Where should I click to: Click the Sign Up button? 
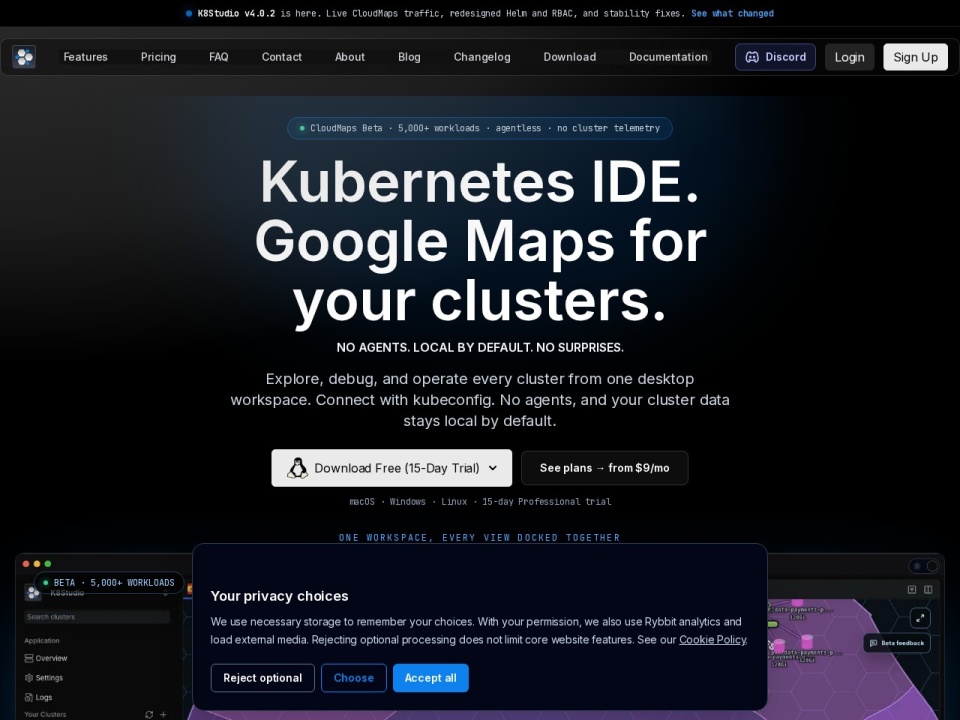point(915,57)
